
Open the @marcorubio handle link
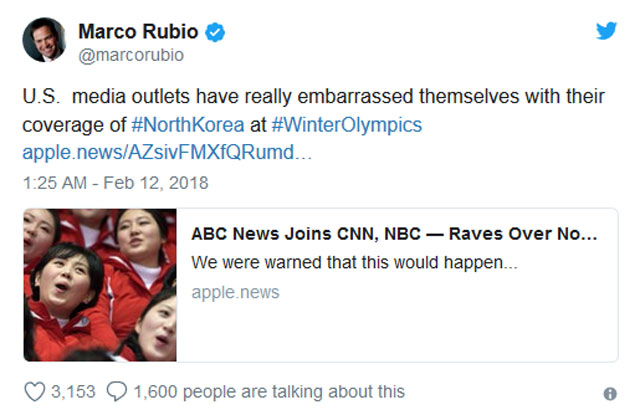(130, 55)
